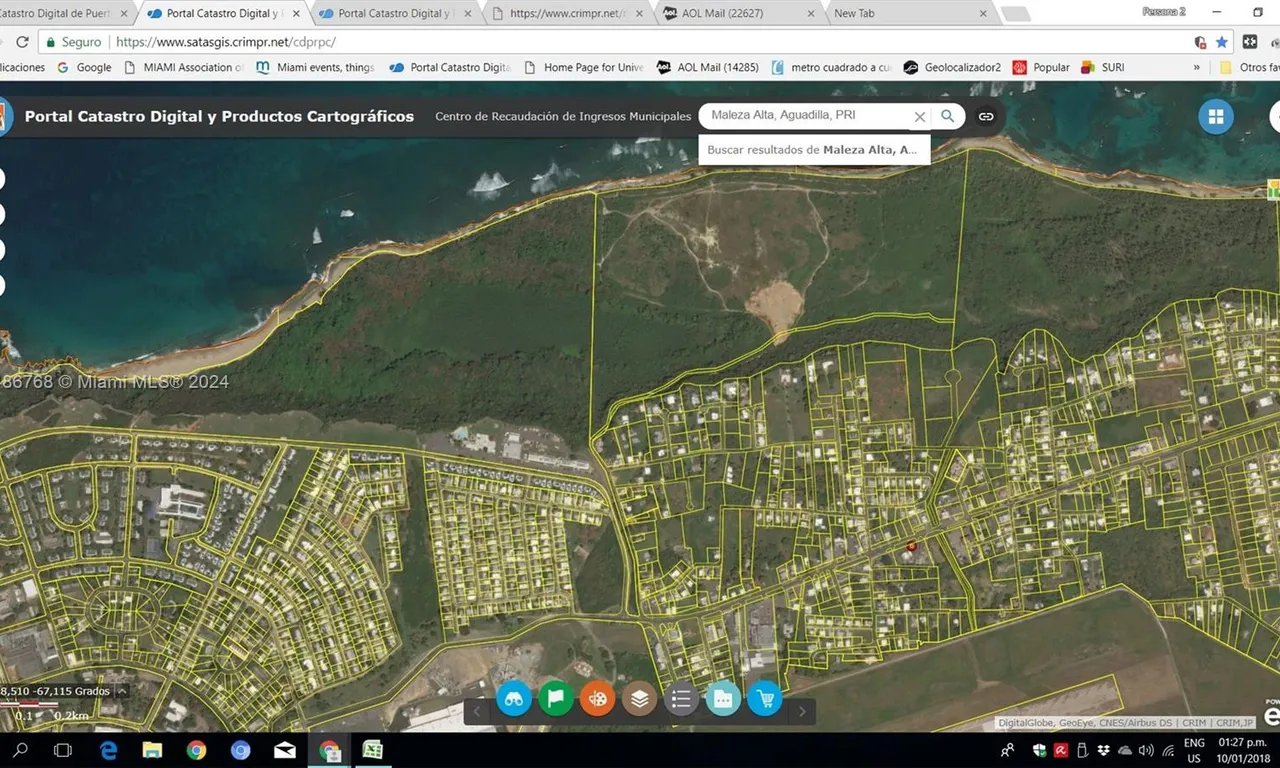Click the magnifier search button in search box
The image size is (1280, 768).
click(x=947, y=116)
